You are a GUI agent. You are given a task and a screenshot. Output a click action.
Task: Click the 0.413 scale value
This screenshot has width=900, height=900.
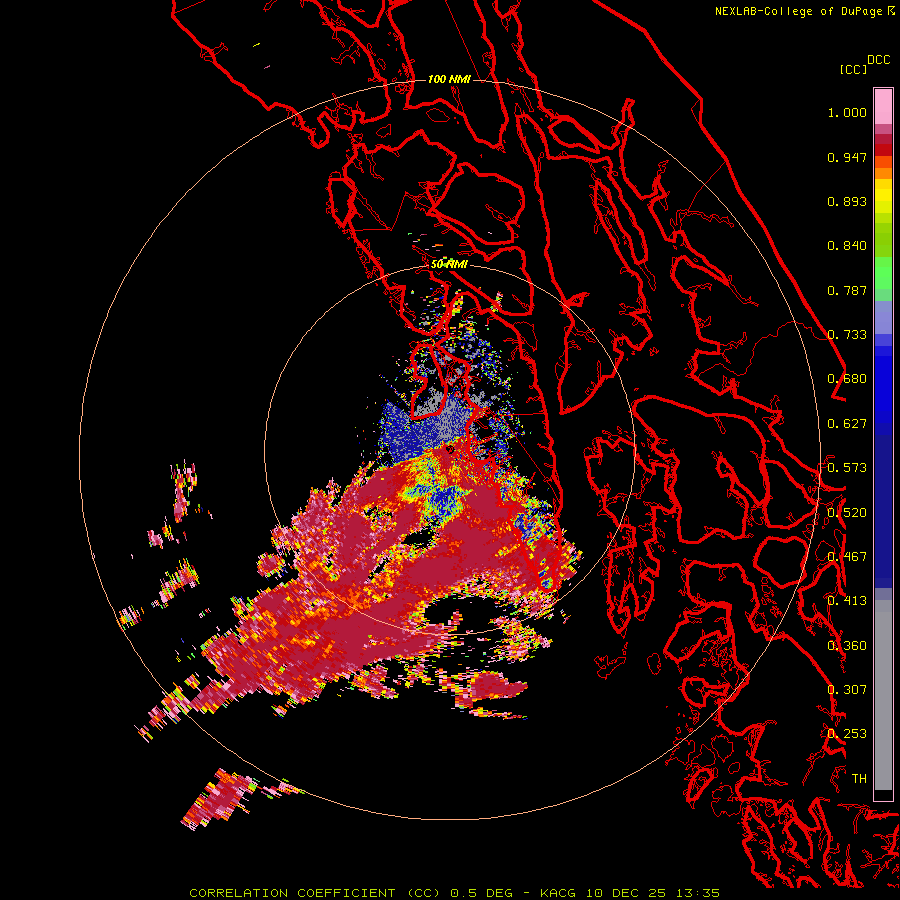[x=847, y=601]
